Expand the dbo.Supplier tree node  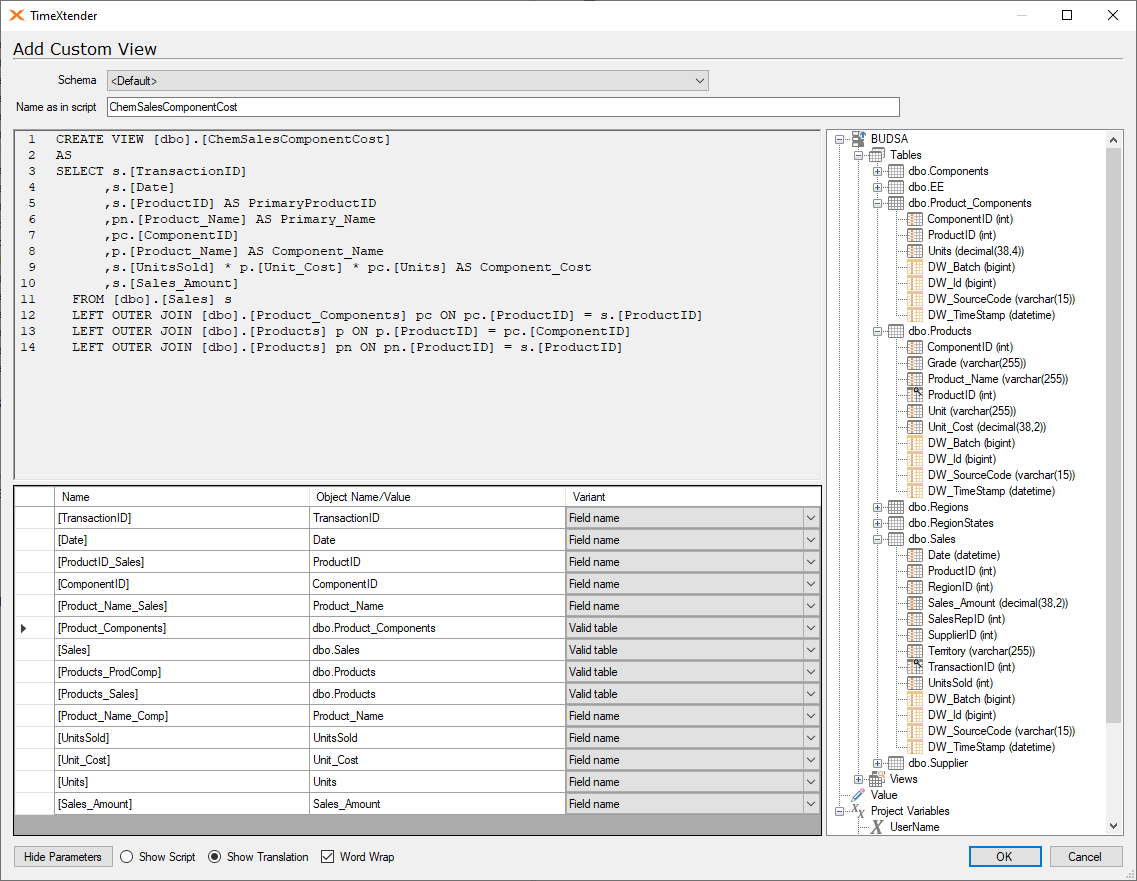pos(877,763)
